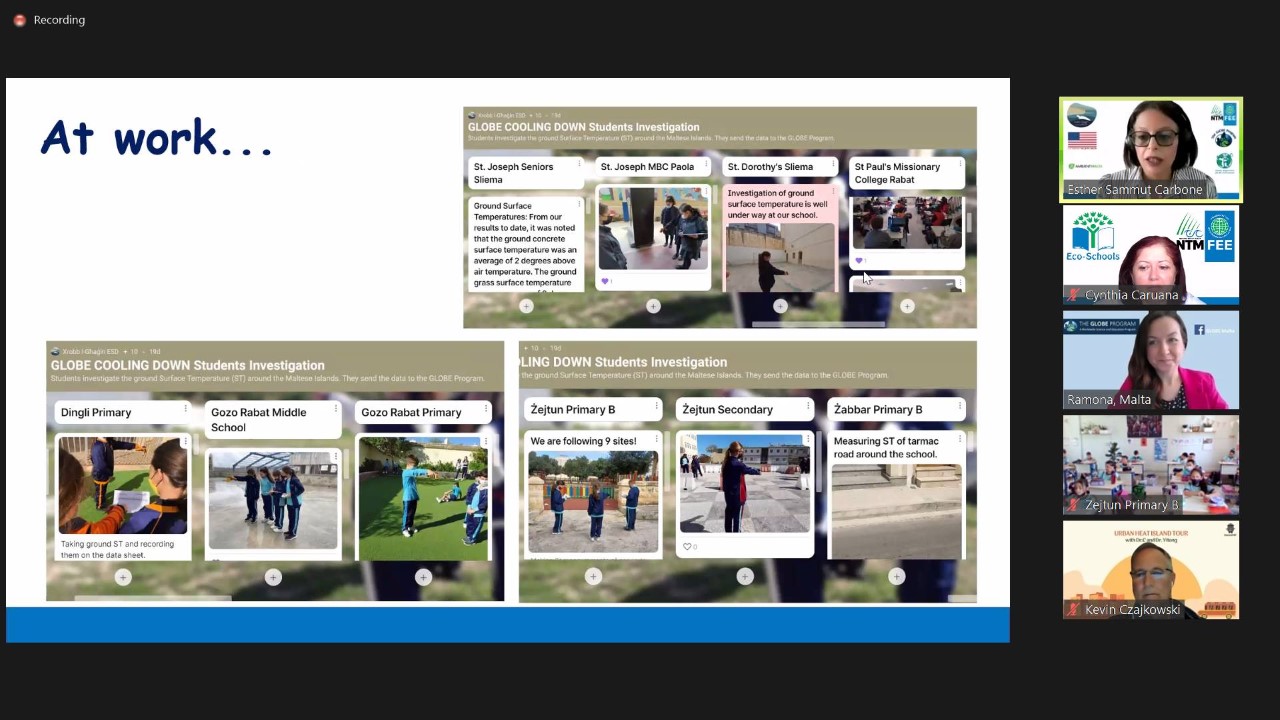Viewport: 1280px width, 720px height.
Task: Select the Gozo Rabat Primary column header
Action: (411, 412)
